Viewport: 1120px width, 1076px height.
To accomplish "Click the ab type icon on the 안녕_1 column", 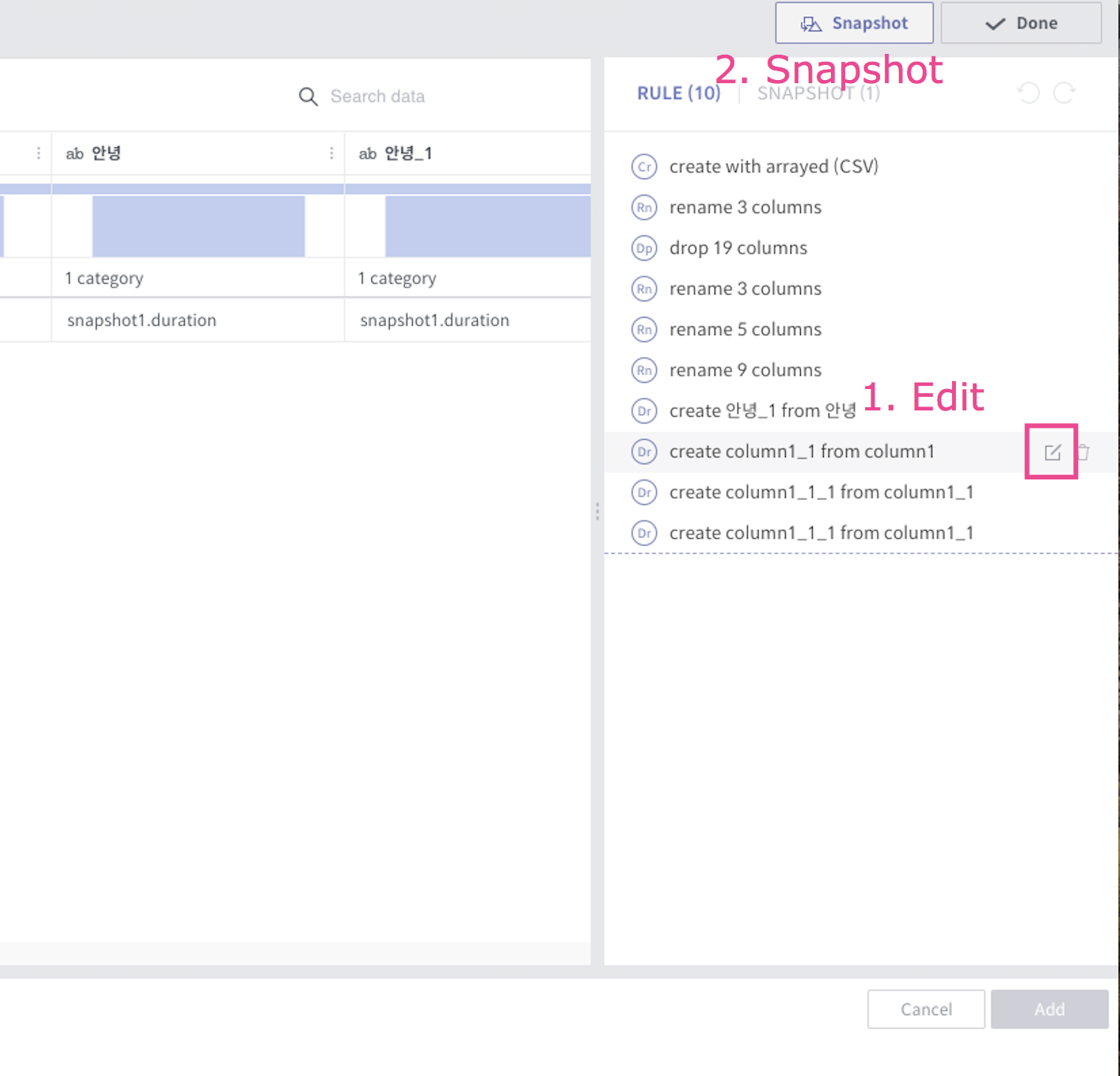I will 367,153.
